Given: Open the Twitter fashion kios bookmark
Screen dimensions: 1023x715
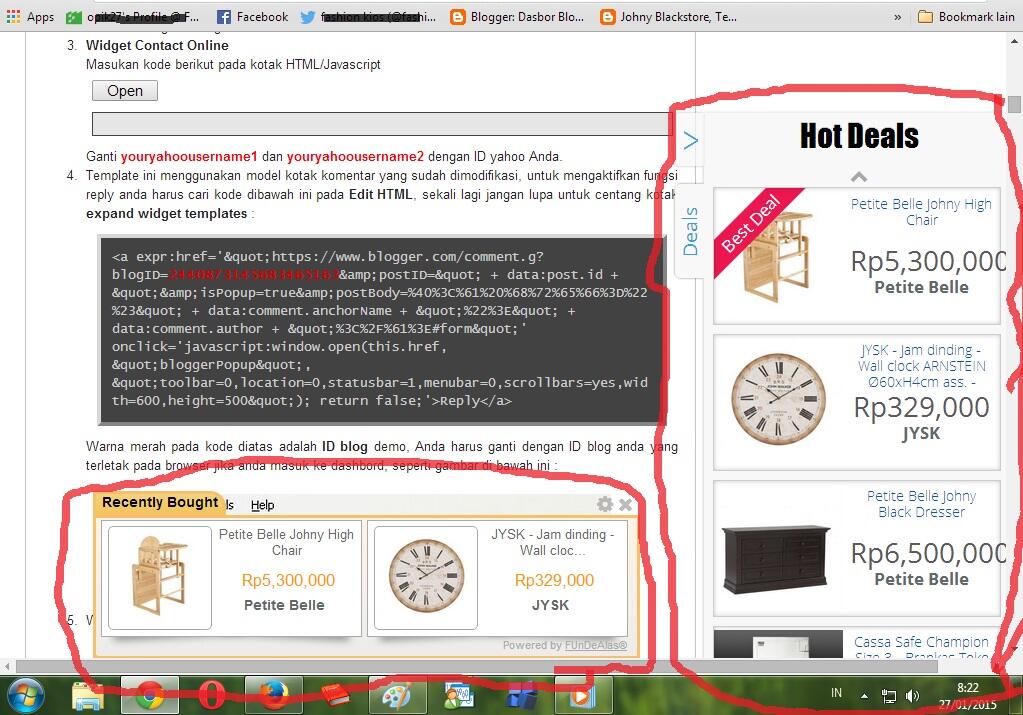Looking at the screenshot, I should 368,17.
